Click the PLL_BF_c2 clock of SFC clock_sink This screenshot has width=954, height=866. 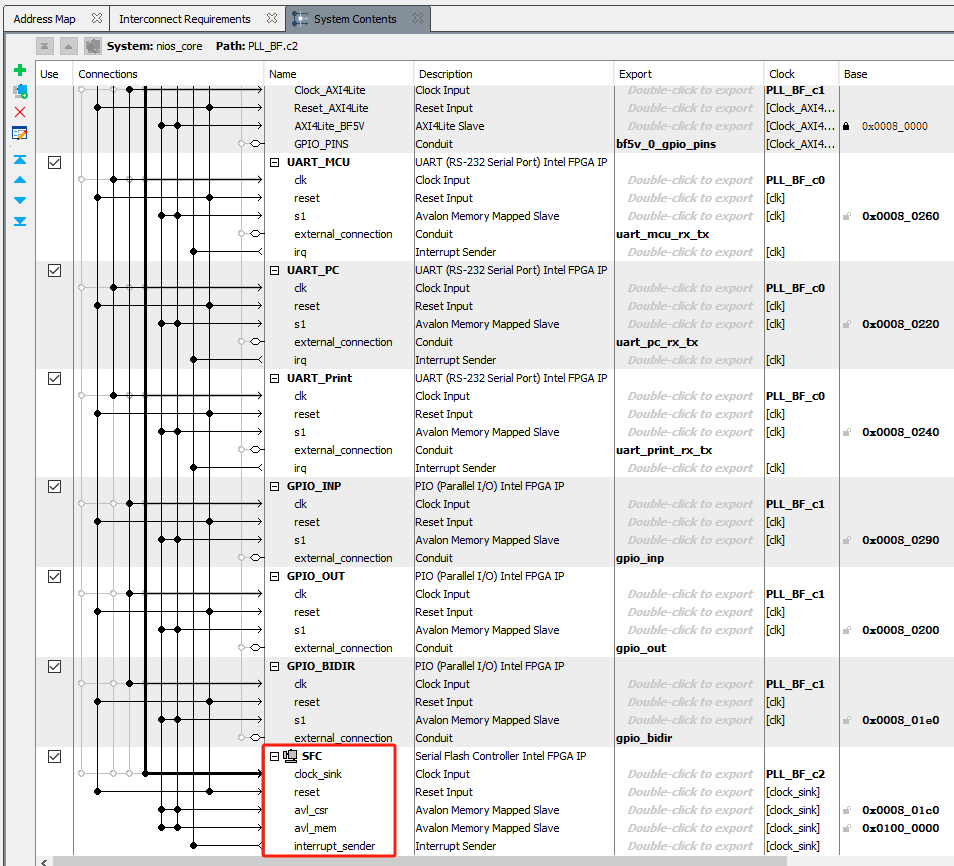pyautogui.click(x=795, y=774)
